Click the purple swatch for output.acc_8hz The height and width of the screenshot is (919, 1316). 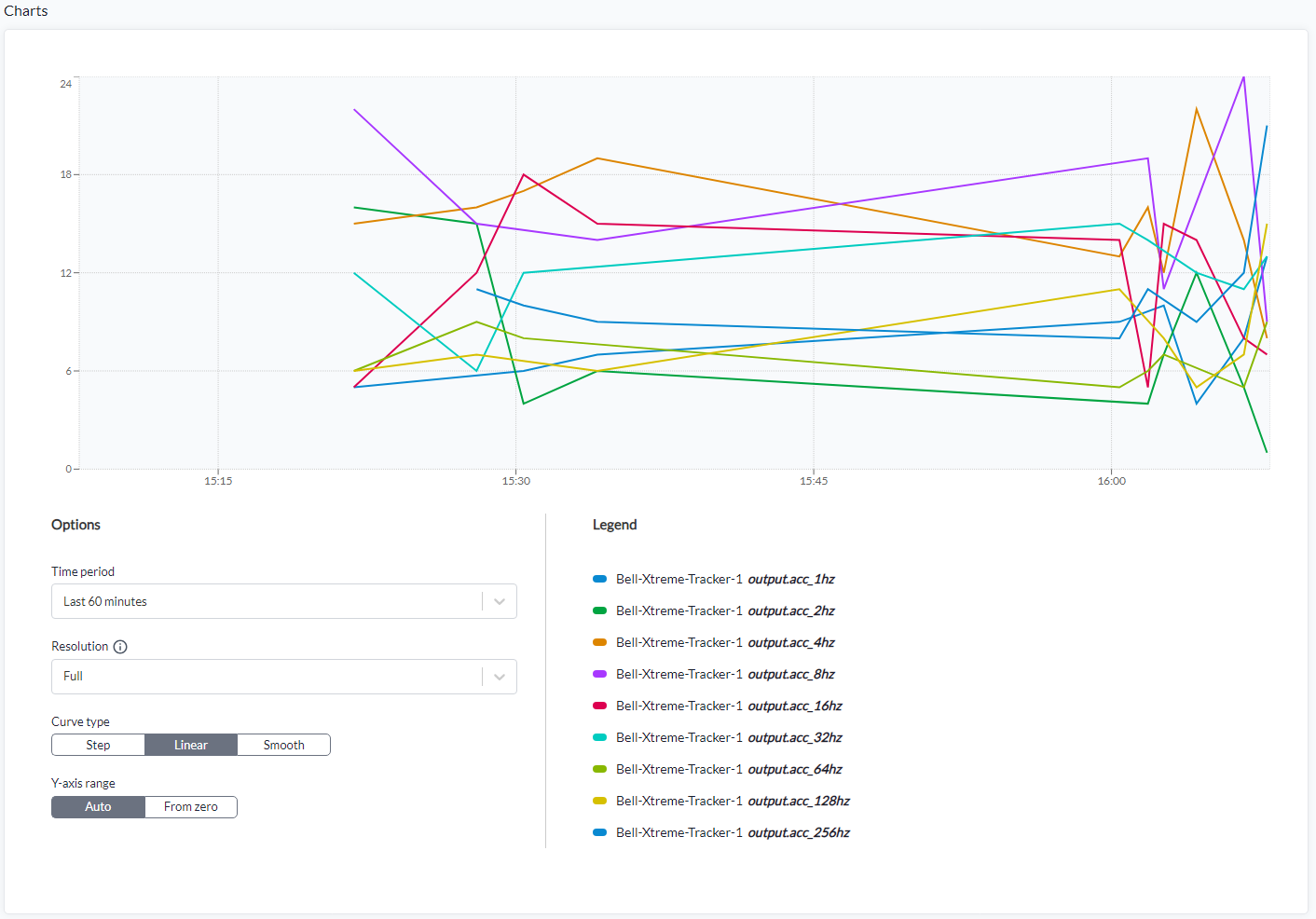pyautogui.click(x=600, y=674)
